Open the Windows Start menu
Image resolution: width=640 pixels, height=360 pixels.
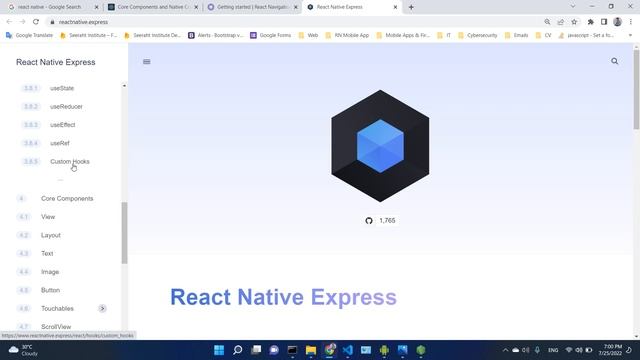point(219,350)
